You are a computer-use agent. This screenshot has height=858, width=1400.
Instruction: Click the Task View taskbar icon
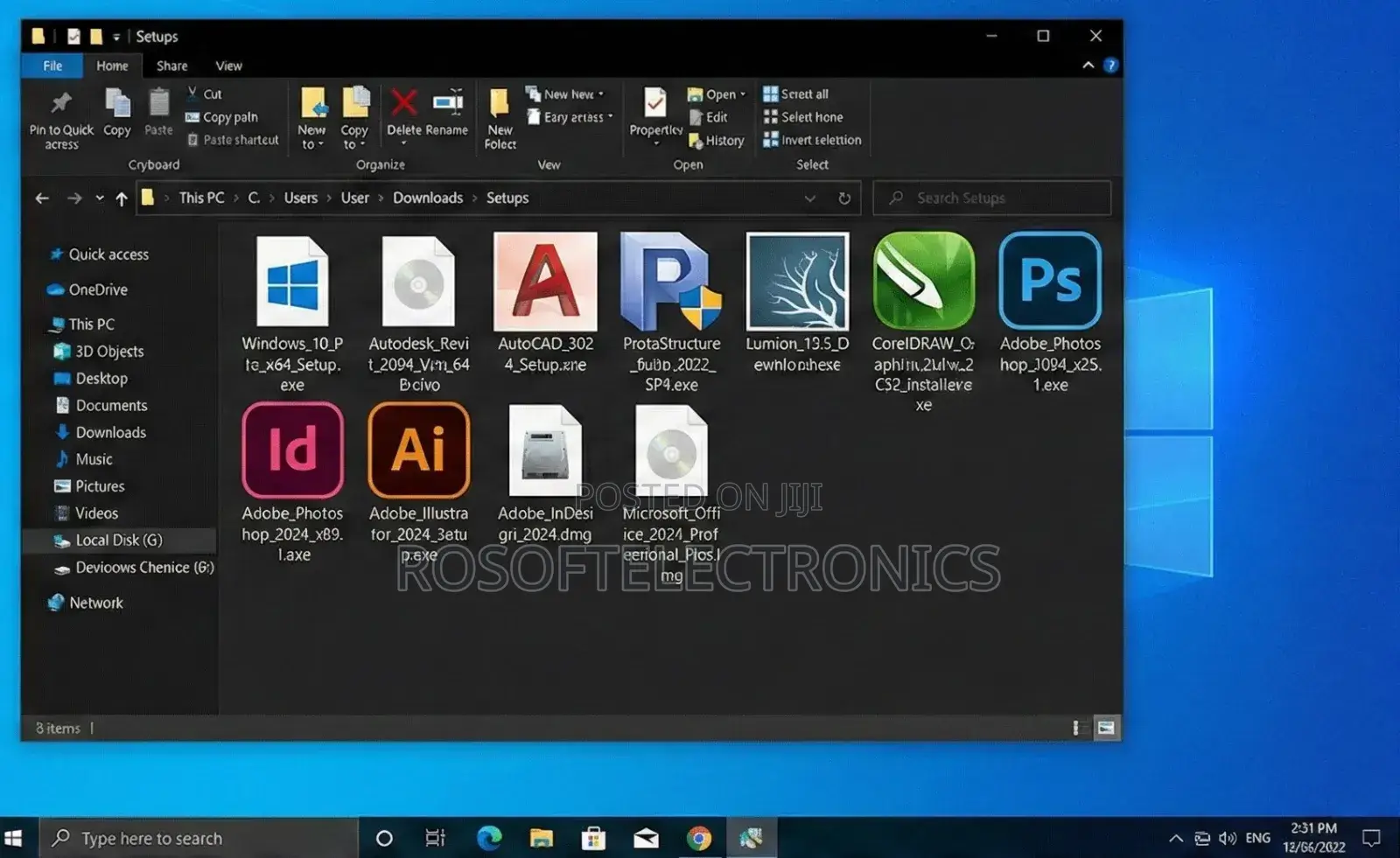click(x=435, y=838)
